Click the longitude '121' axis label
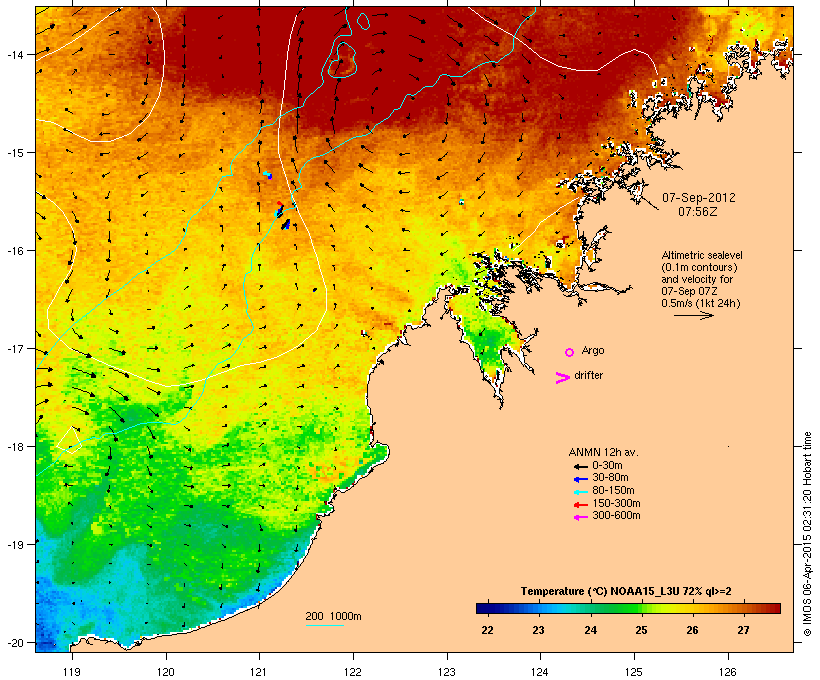Image resolution: width=820 pixels, height=680 pixels. tap(259, 672)
